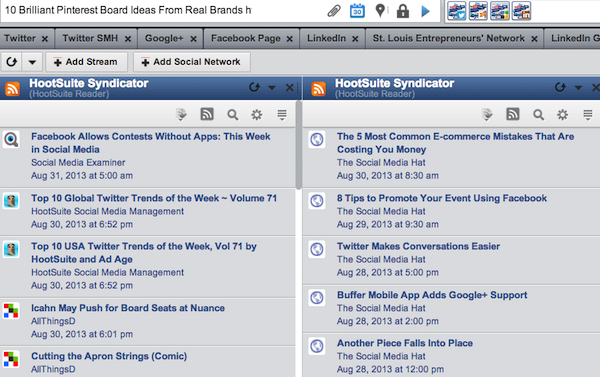Click the "Aug 31, 2013 at 5:00 am" timestamp
The image size is (600, 377).
tap(82, 176)
